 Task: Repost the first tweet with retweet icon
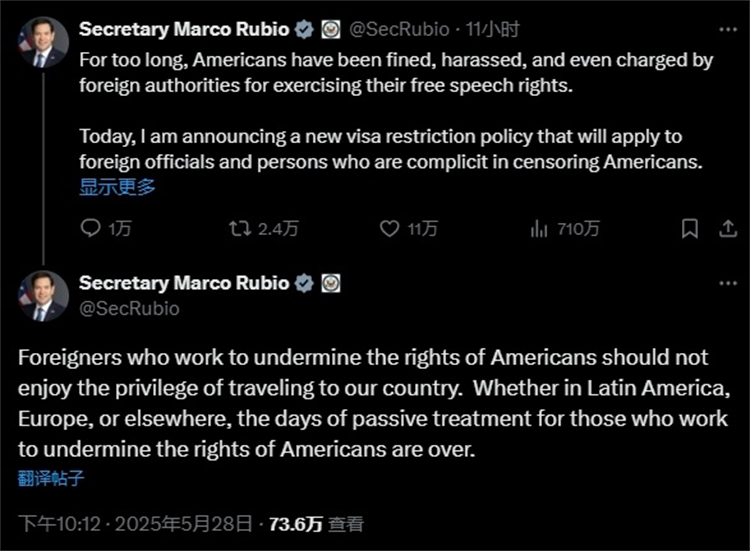[240, 229]
